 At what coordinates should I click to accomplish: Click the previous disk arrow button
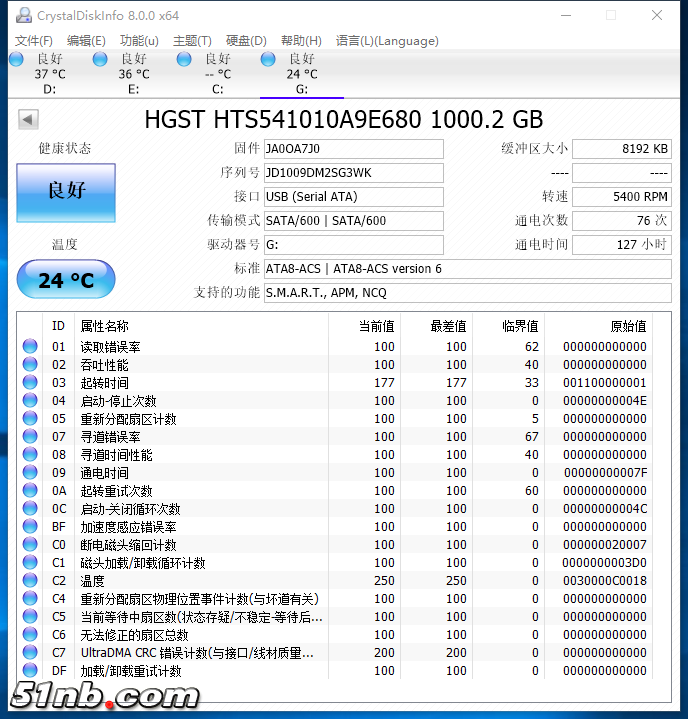coord(28,120)
